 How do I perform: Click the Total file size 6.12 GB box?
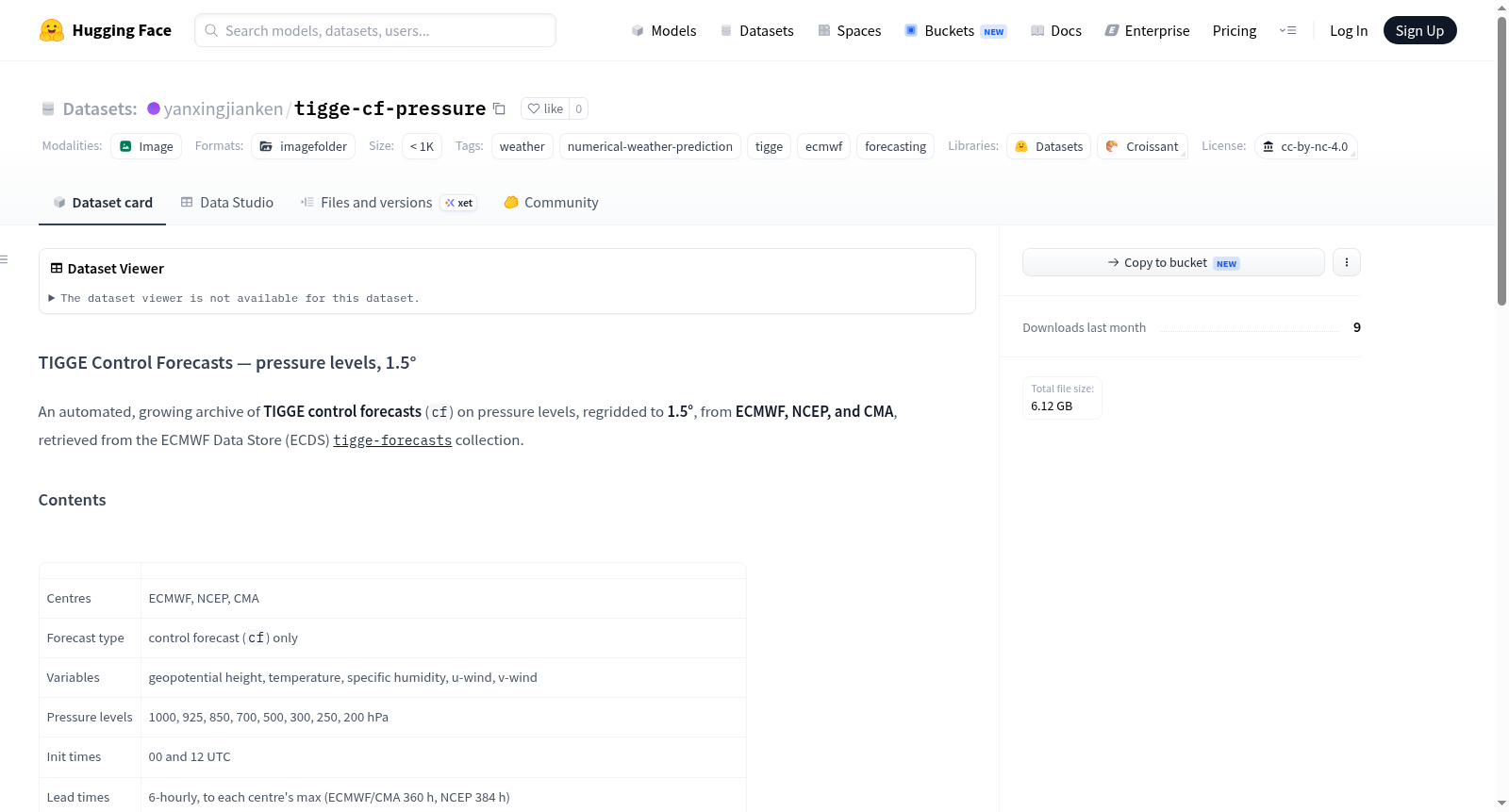(x=1062, y=397)
